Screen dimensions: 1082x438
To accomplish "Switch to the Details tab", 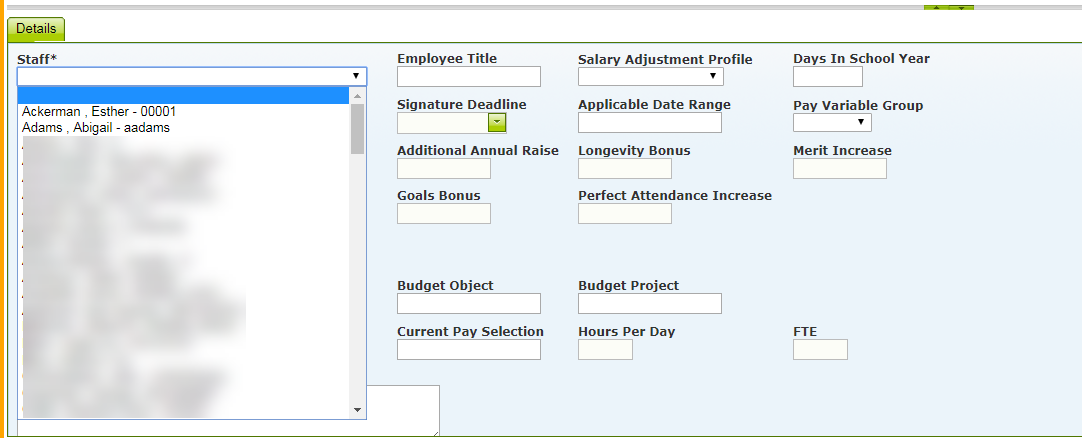I will point(36,29).
